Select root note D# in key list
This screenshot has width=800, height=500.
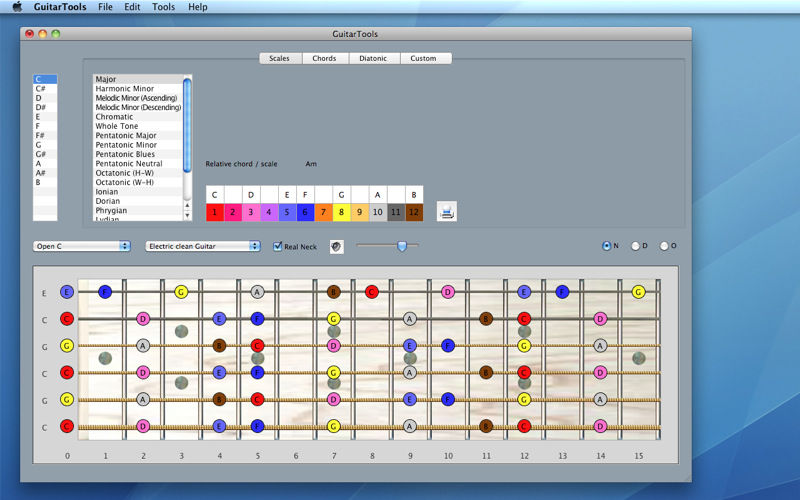point(45,108)
